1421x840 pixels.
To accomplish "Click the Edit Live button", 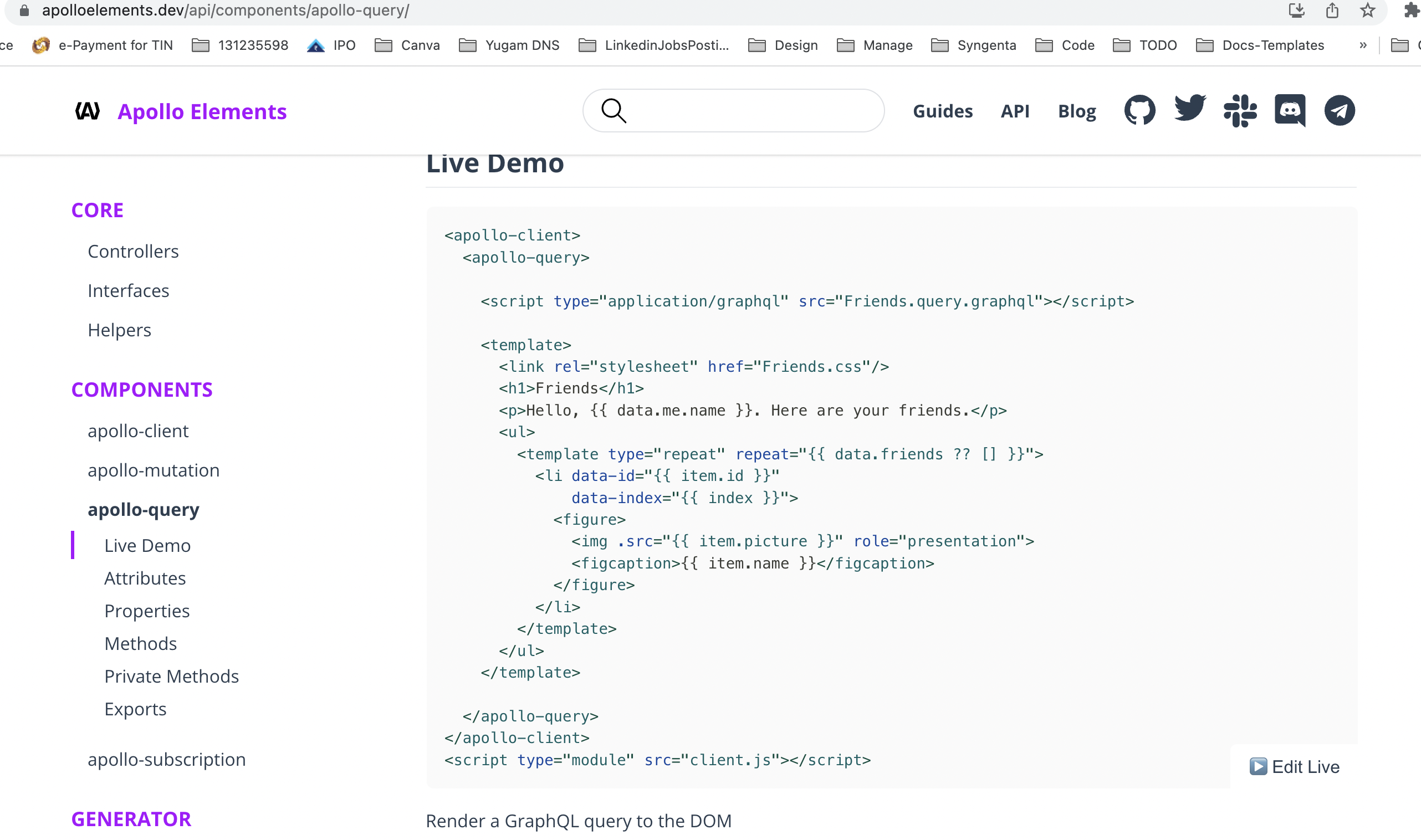I will (x=1294, y=766).
